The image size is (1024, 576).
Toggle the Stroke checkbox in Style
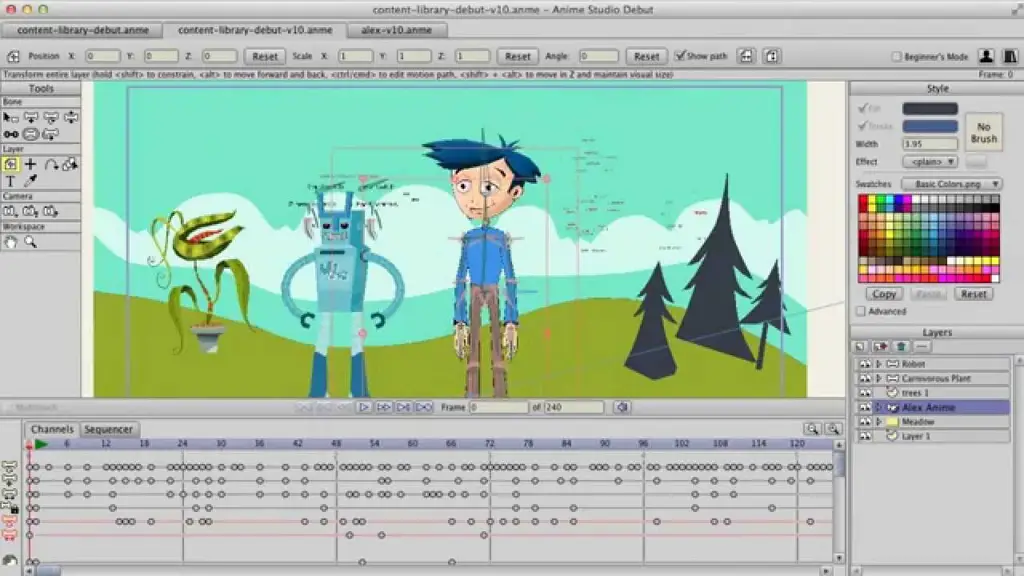(862, 126)
